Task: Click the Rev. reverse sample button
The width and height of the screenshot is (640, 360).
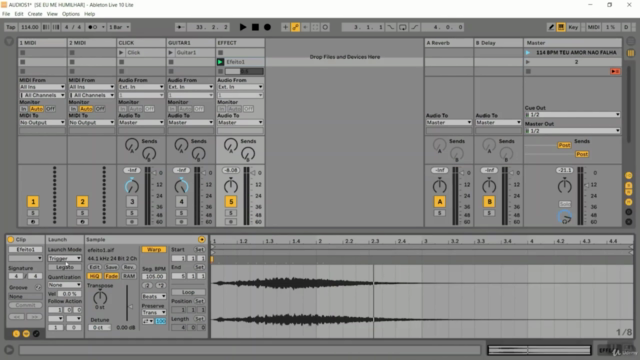Action: pos(129,267)
